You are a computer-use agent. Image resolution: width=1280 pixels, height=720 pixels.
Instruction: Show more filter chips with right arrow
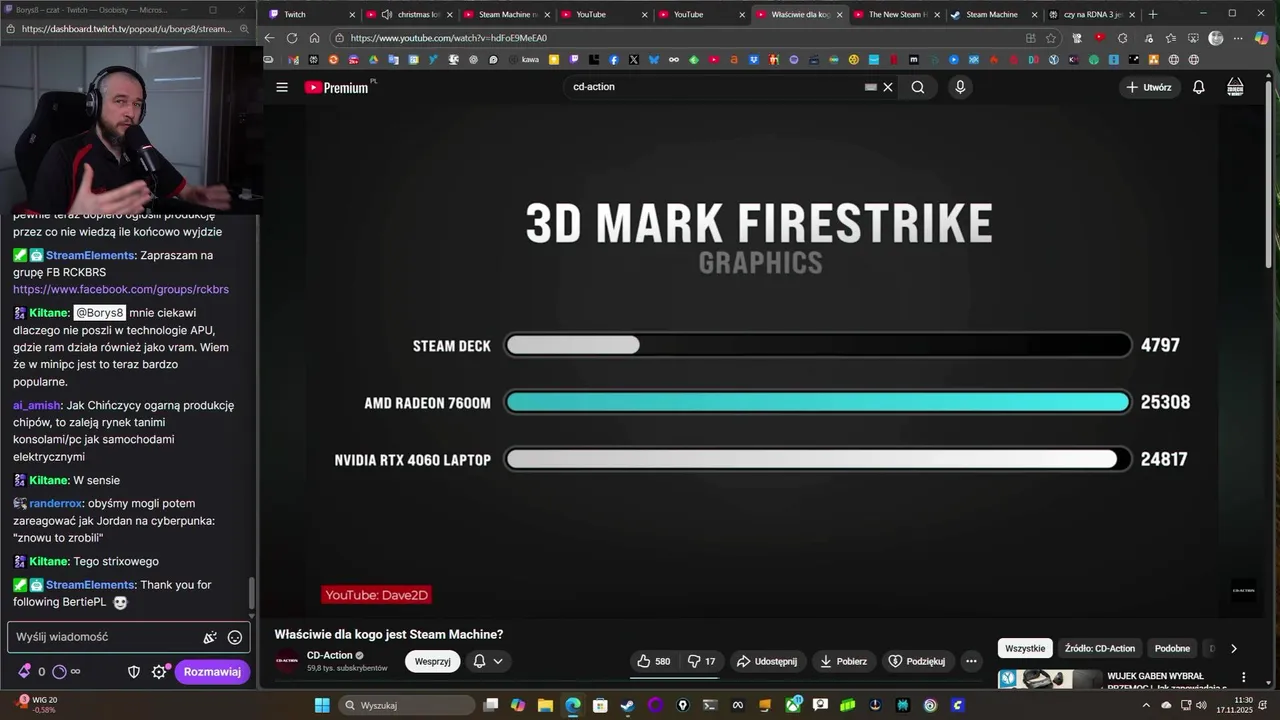point(1233,648)
